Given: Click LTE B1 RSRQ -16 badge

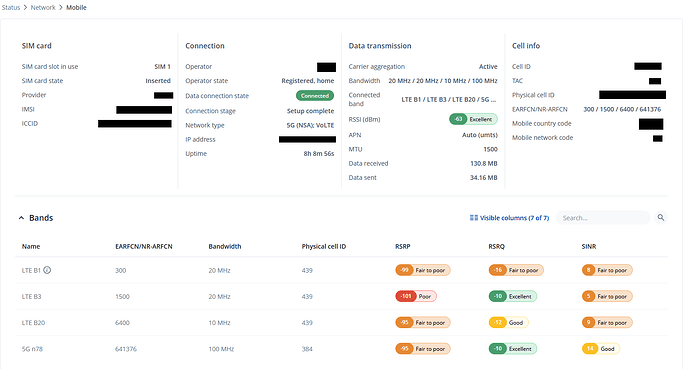Looking at the screenshot, I should [516, 270].
